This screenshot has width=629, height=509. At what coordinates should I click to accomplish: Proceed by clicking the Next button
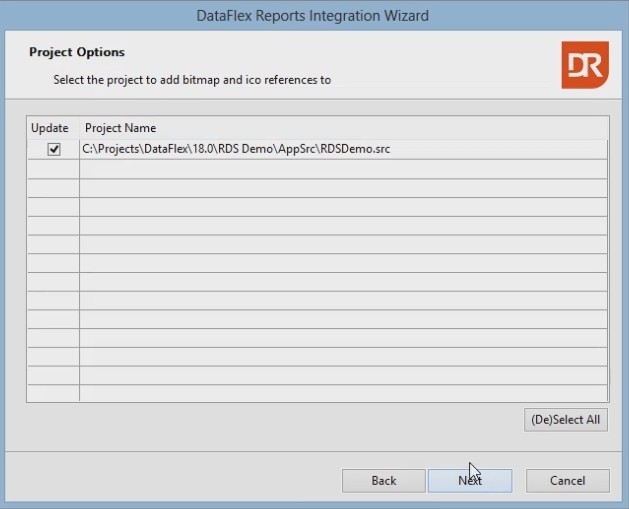[470, 481]
